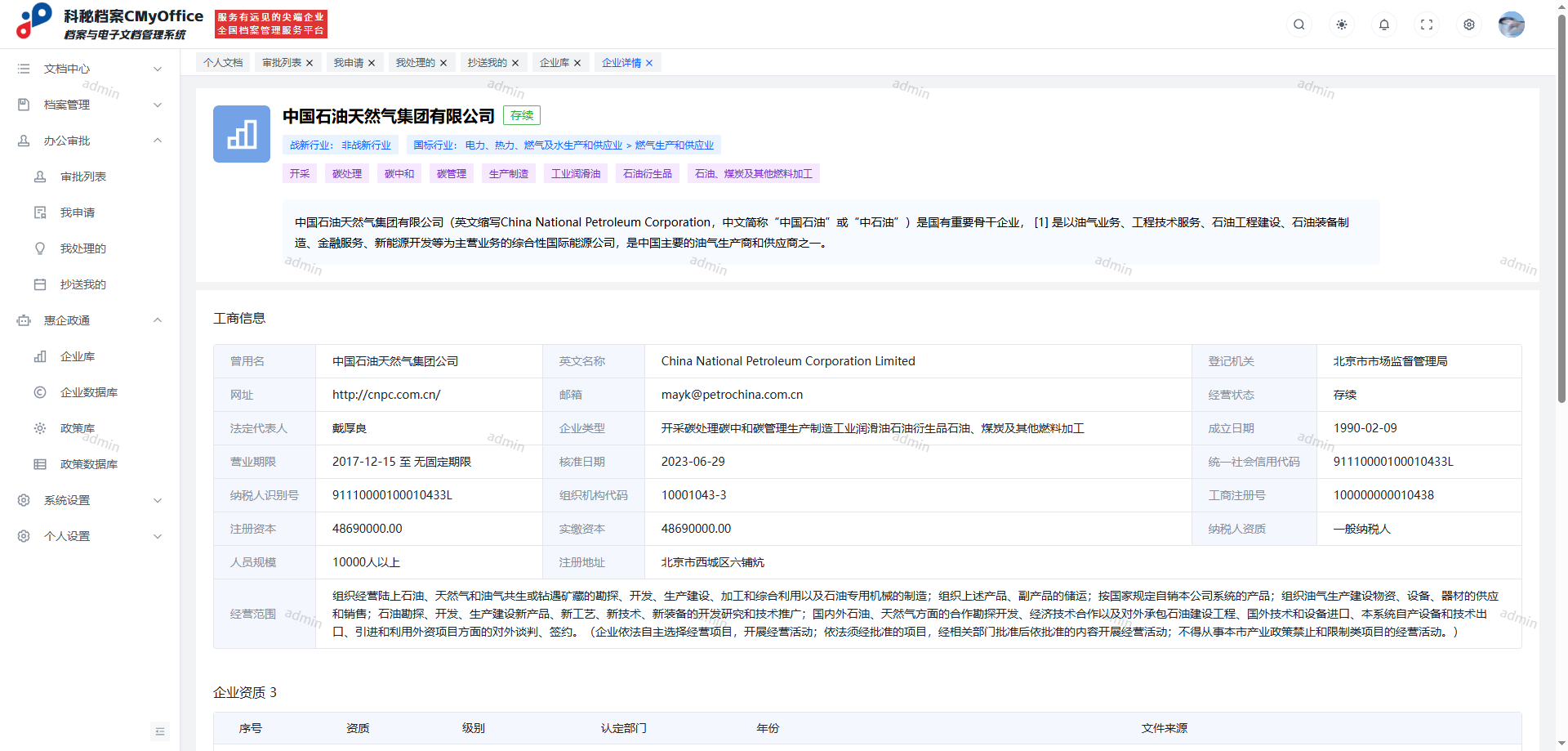Open the search icon in header
This screenshot has height=751, width=1568.
pos(1299,25)
